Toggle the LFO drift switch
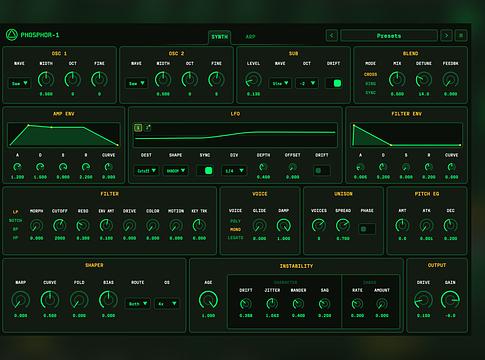The height and width of the screenshot is (360, 485). tap(322, 171)
